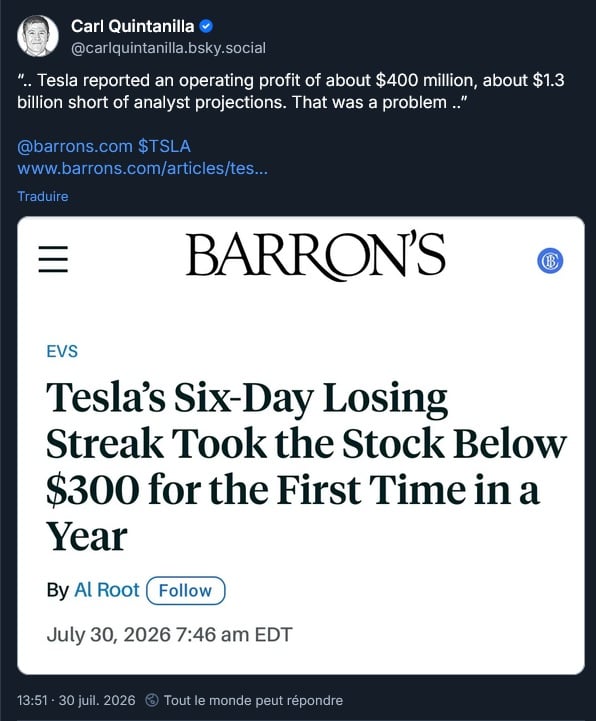Click the blue verified checkmark badge
This screenshot has width=596, height=721.
[x=206, y=27]
